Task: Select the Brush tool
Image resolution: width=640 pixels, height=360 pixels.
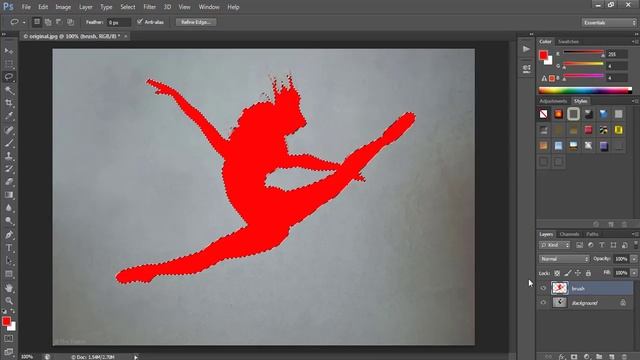Action: (9, 143)
